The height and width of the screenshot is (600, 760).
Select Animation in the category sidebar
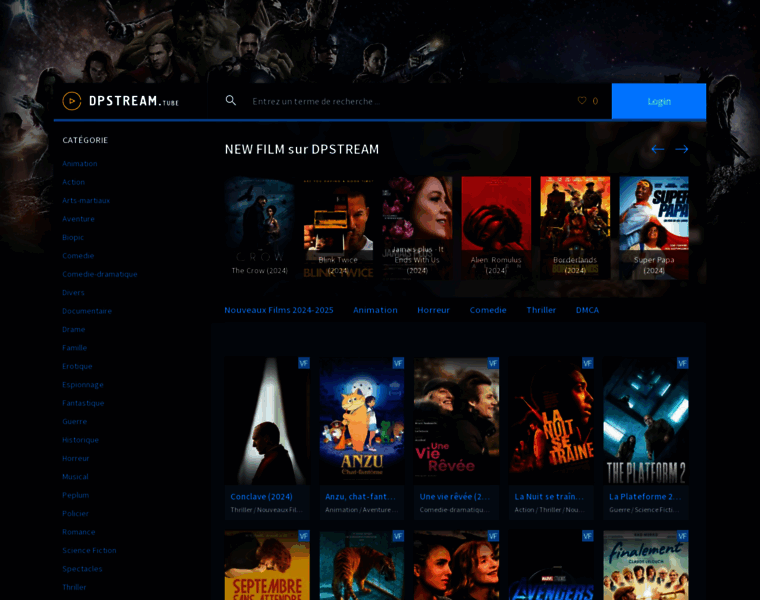click(79, 164)
